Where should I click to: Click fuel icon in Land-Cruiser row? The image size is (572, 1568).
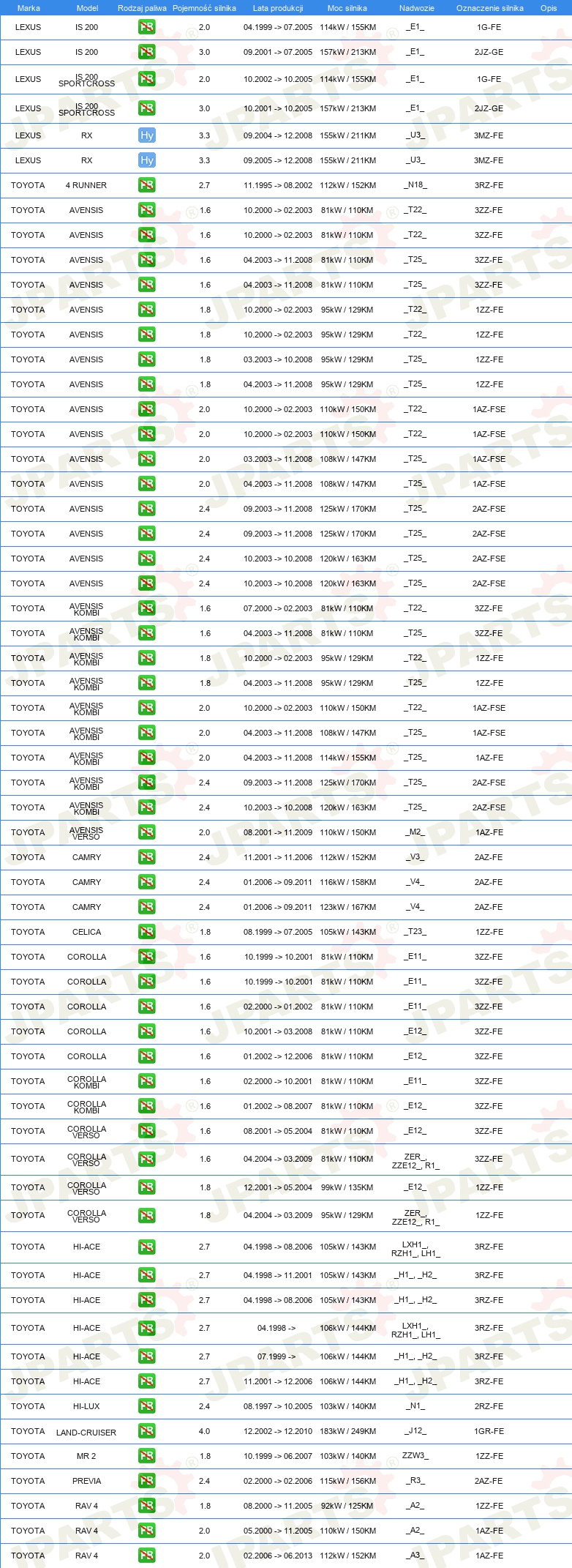coord(147,1431)
